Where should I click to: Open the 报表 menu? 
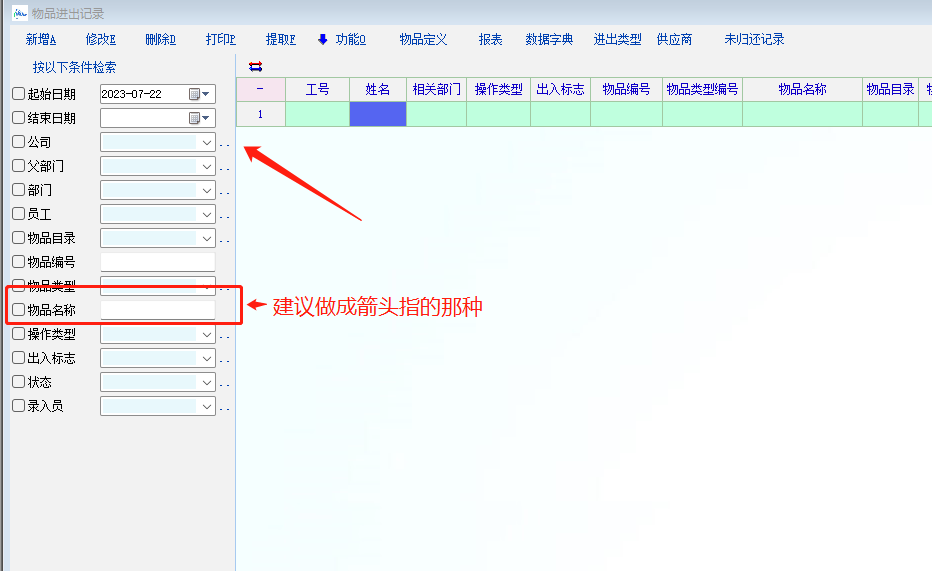[490, 40]
